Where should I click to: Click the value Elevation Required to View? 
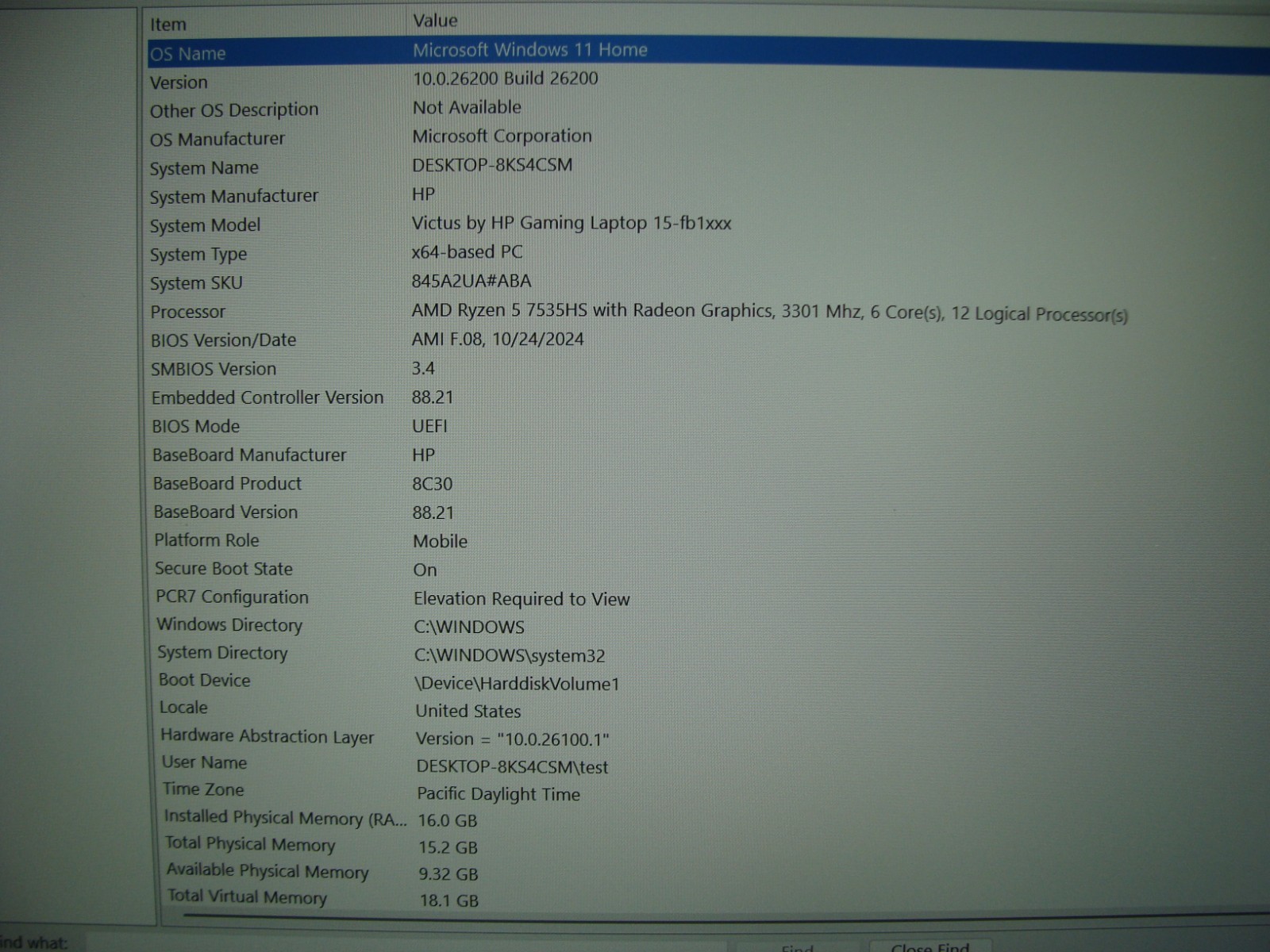(521, 600)
